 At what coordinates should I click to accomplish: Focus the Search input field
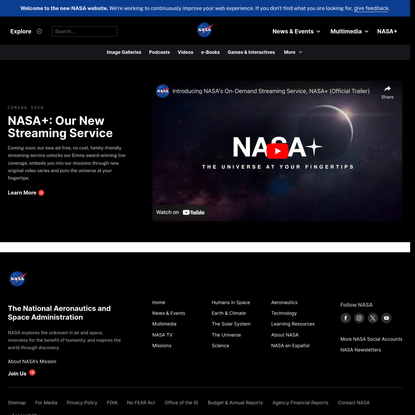click(x=85, y=31)
